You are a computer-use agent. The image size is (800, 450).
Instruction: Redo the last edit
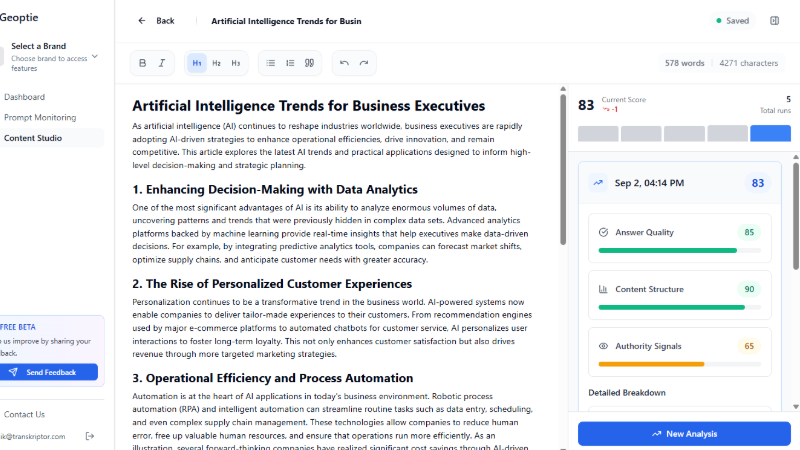(364, 63)
